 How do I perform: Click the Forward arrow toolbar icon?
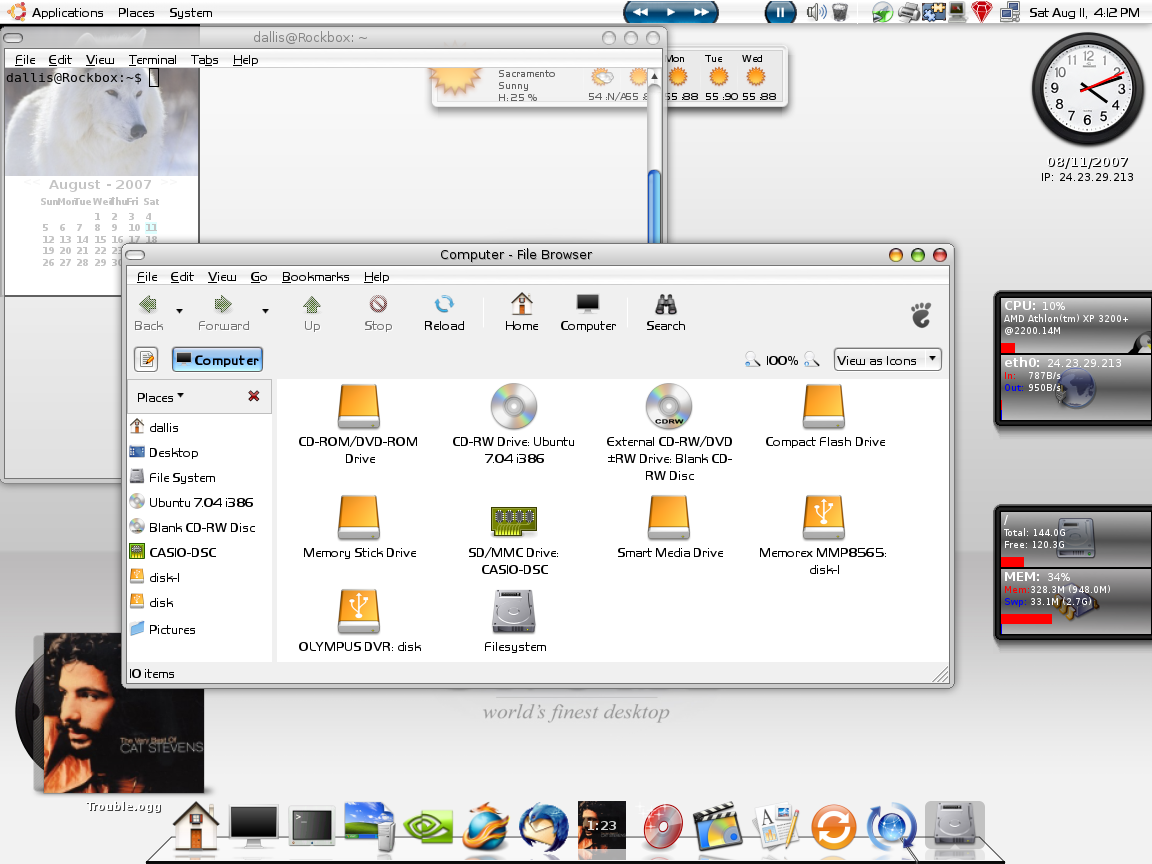coord(223,304)
